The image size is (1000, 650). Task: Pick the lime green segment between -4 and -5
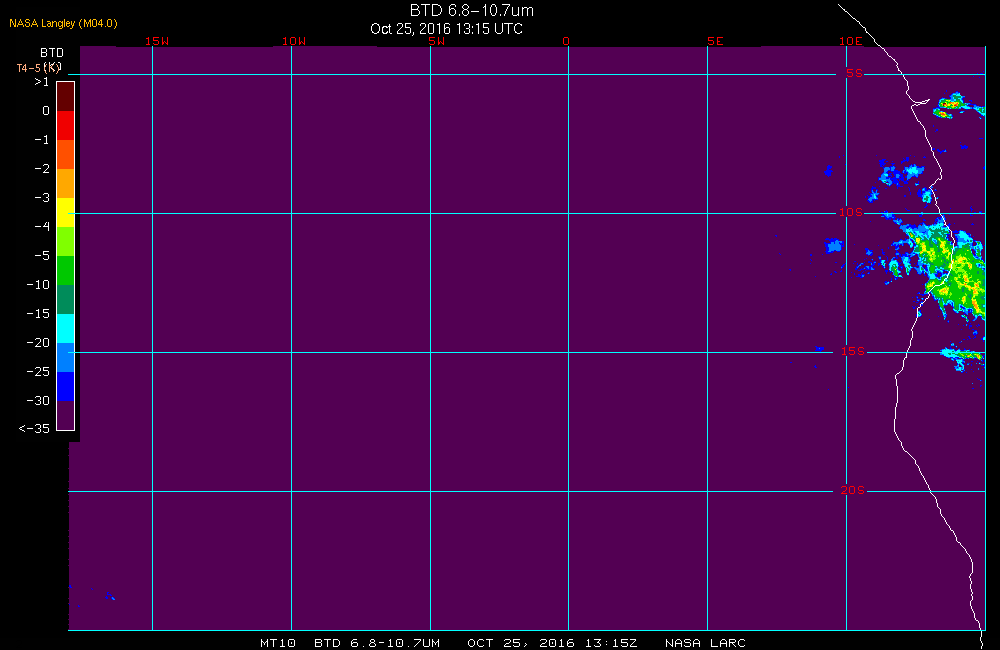point(66,241)
